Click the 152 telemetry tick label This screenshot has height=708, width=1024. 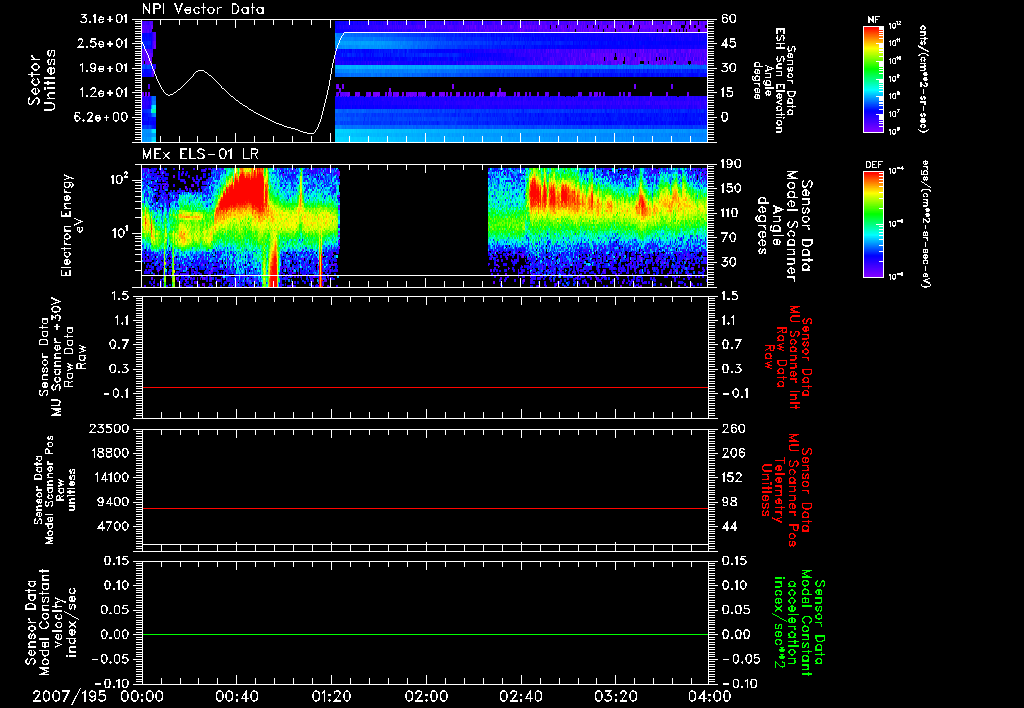click(x=731, y=477)
